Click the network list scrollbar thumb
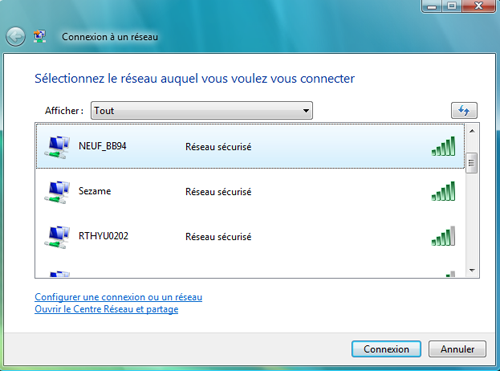Screen dimensions: 500x371 click(471, 163)
